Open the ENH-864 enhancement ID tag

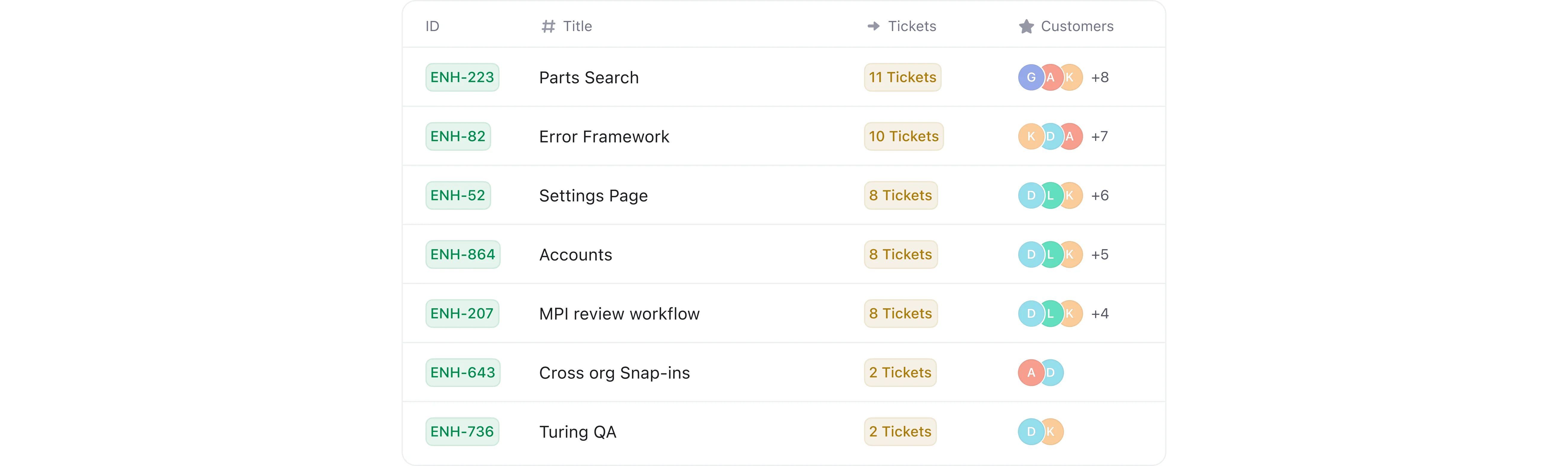[463, 254]
